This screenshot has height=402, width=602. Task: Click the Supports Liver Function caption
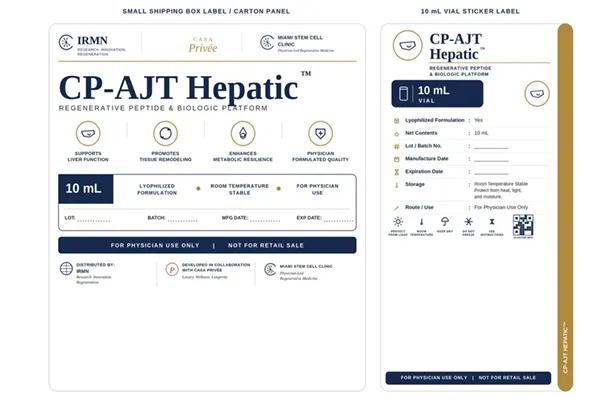[x=88, y=156]
